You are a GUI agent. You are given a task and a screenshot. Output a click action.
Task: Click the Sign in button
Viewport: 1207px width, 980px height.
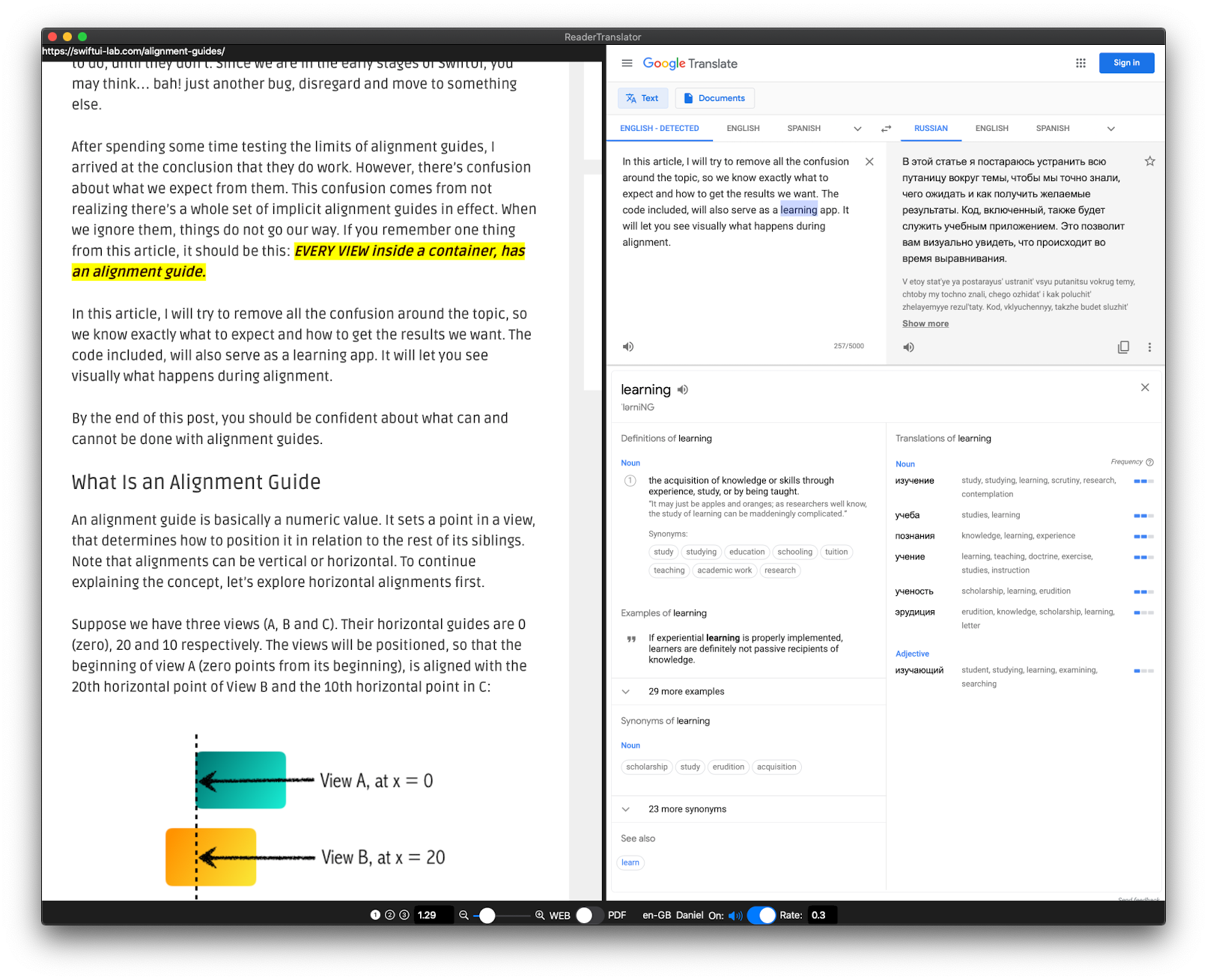coord(1126,63)
